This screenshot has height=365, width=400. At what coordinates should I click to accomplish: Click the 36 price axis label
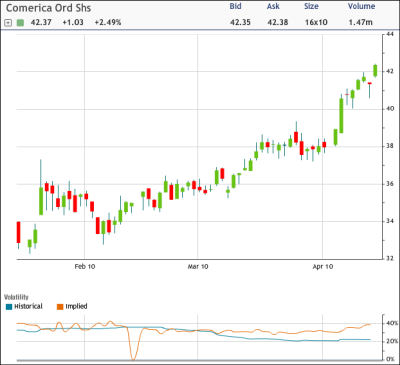390,184
